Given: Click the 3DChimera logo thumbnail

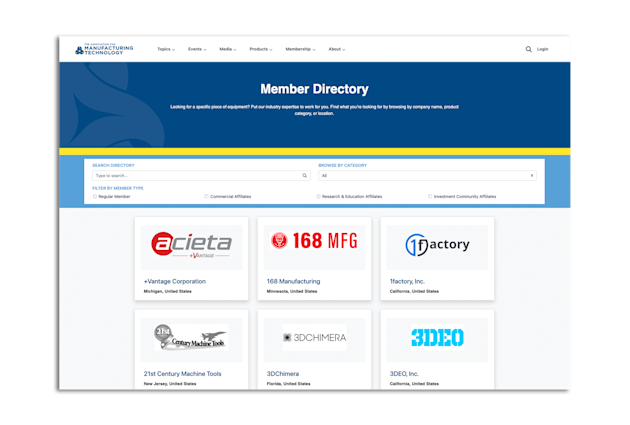Looking at the screenshot, I should click(314, 337).
